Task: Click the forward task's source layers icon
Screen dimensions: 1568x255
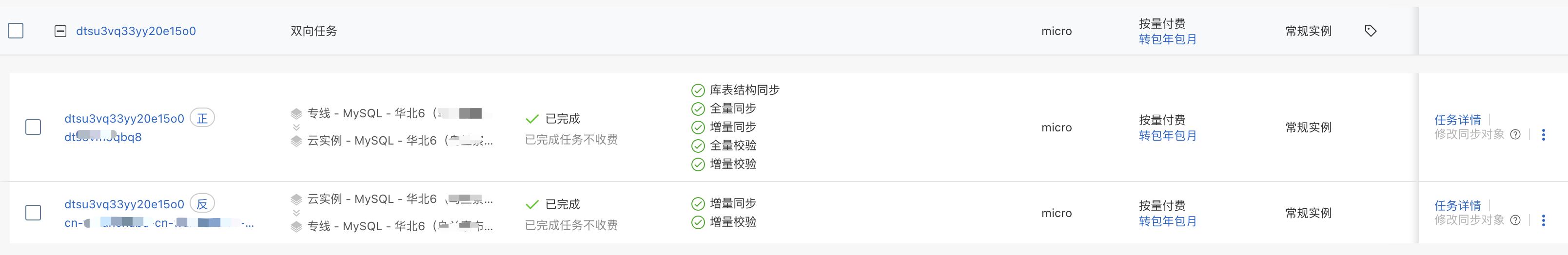Action: coord(296,113)
